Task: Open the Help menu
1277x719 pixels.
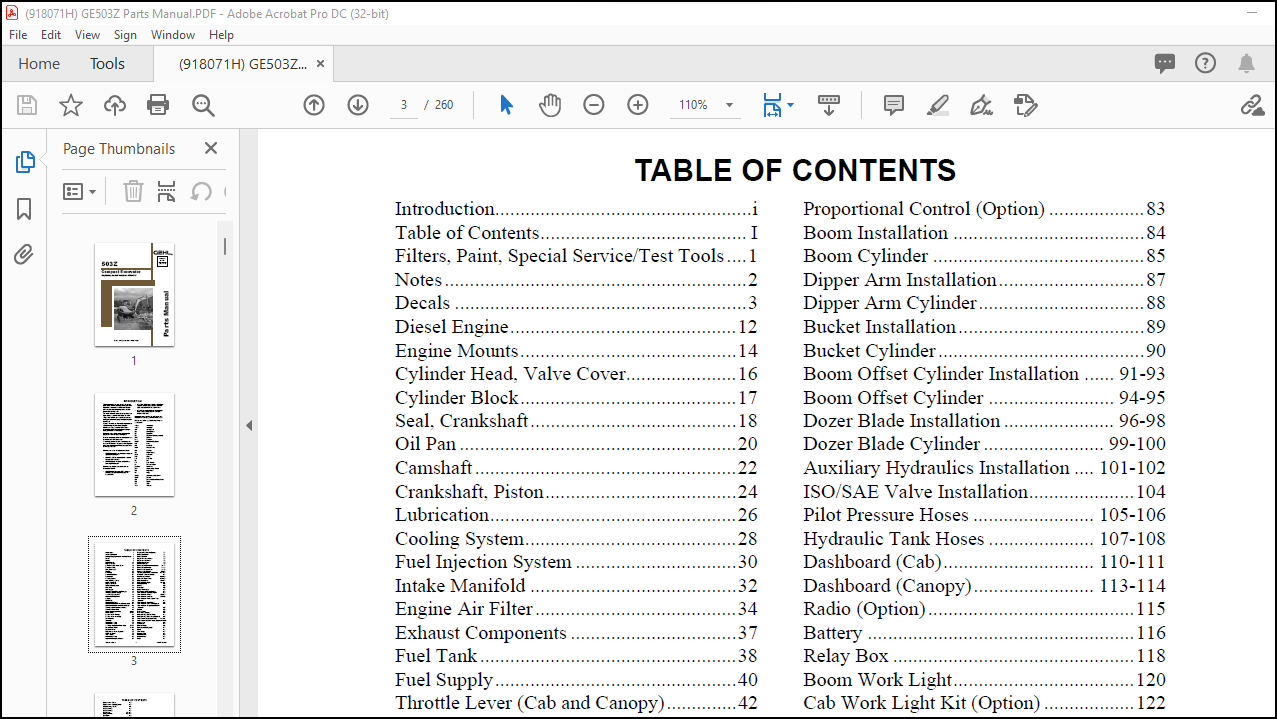Action: (x=221, y=34)
